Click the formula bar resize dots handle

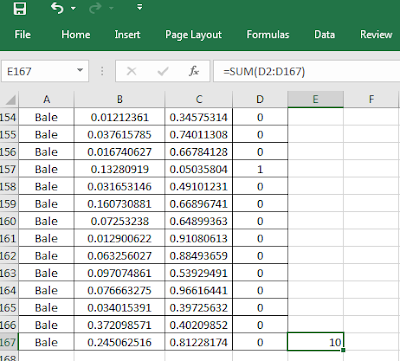[102, 71]
